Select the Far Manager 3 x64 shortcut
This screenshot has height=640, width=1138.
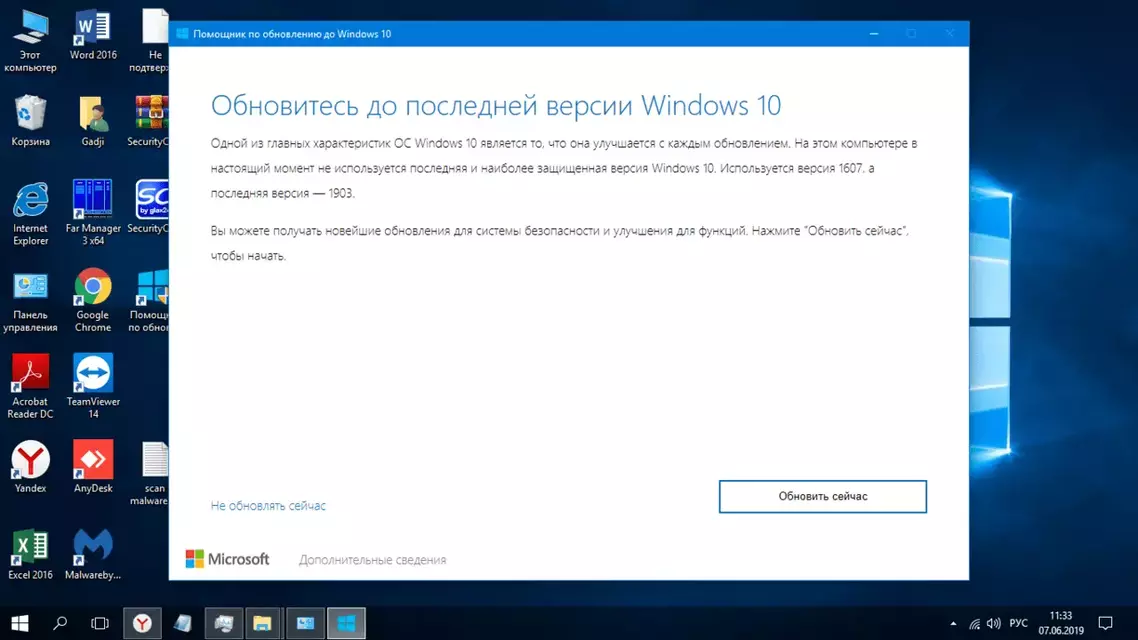[x=93, y=213]
